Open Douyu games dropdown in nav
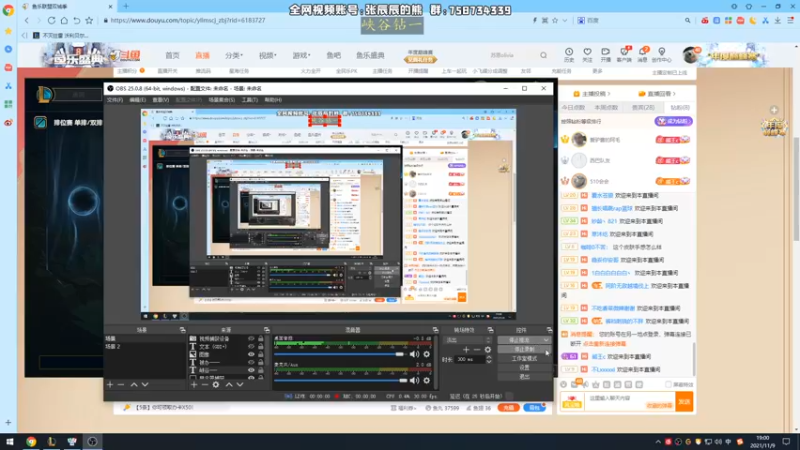The image size is (800, 450). (x=301, y=55)
